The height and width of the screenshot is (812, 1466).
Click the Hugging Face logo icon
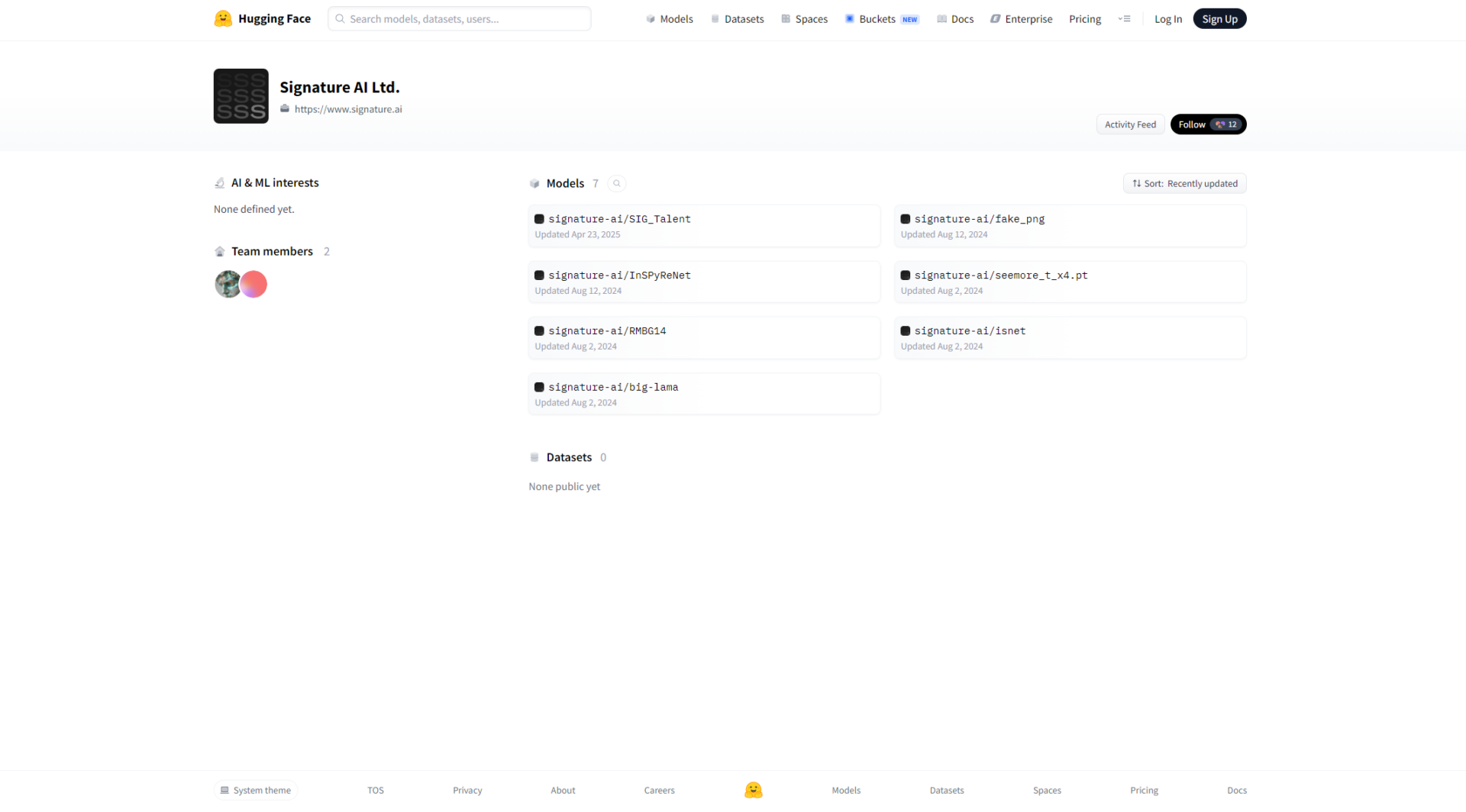click(x=223, y=19)
